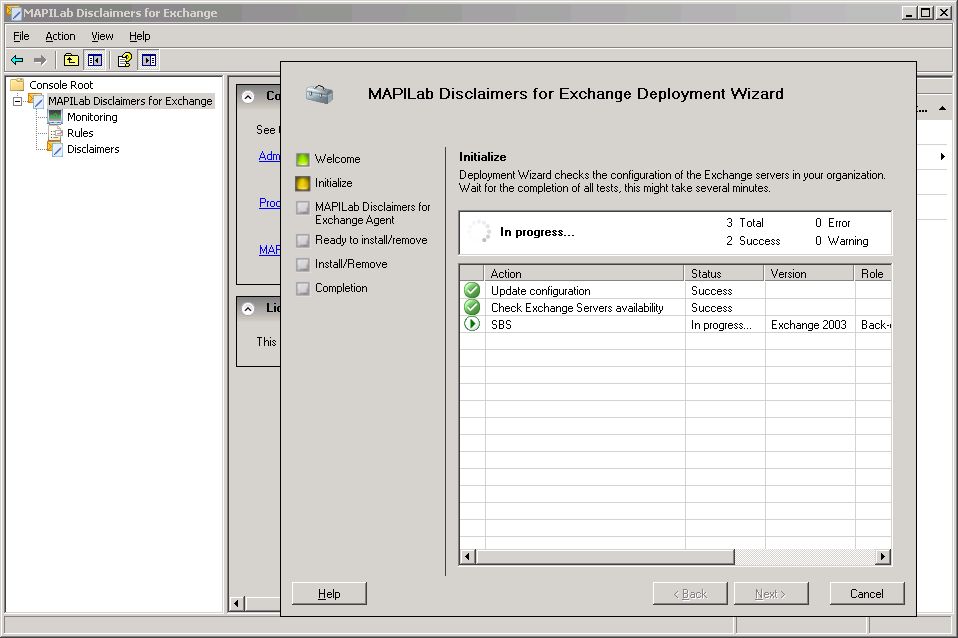Viewport: 958px width, 638px height.
Task: Click the Role column header
Action: point(873,273)
